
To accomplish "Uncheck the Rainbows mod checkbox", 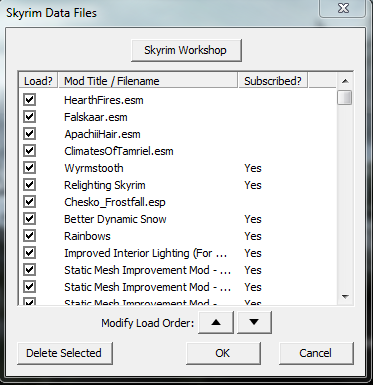I will coord(29,236).
